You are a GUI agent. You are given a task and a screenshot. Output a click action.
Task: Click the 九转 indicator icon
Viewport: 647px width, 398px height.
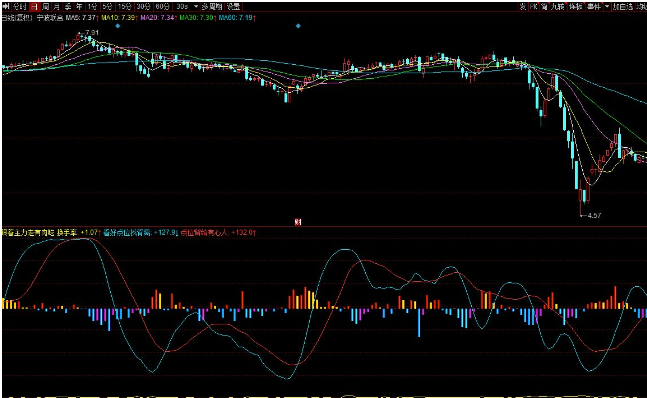(x=558, y=7)
